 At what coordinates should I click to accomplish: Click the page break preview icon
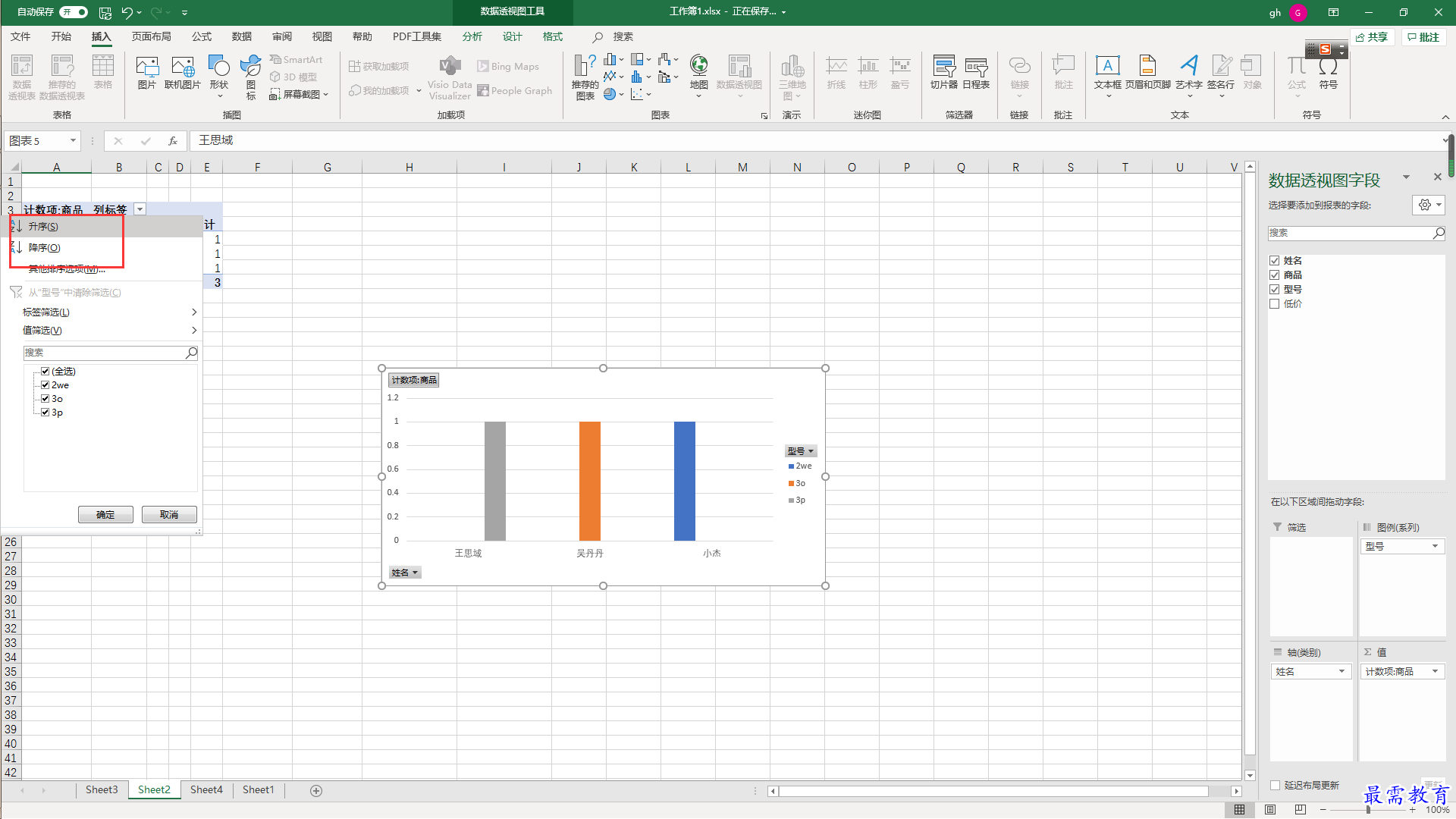(x=1301, y=810)
